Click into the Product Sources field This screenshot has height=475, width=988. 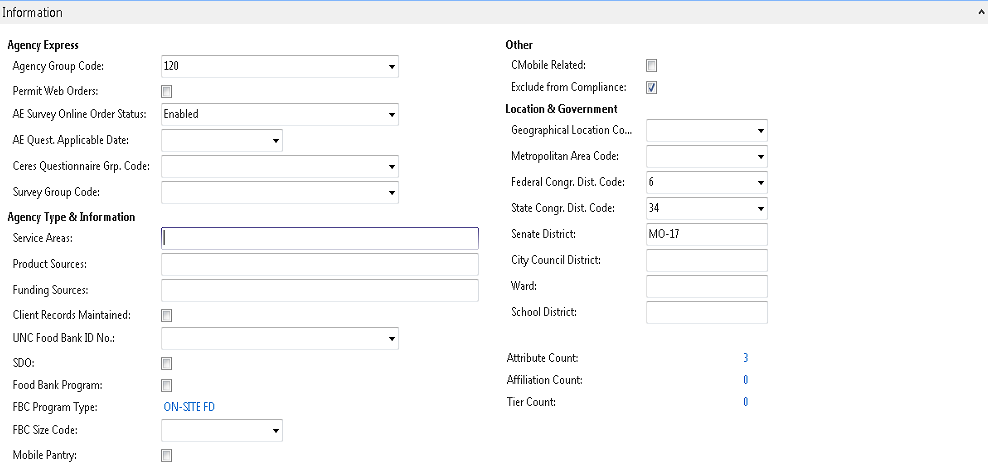pyautogui.click(x=320, y=264)
